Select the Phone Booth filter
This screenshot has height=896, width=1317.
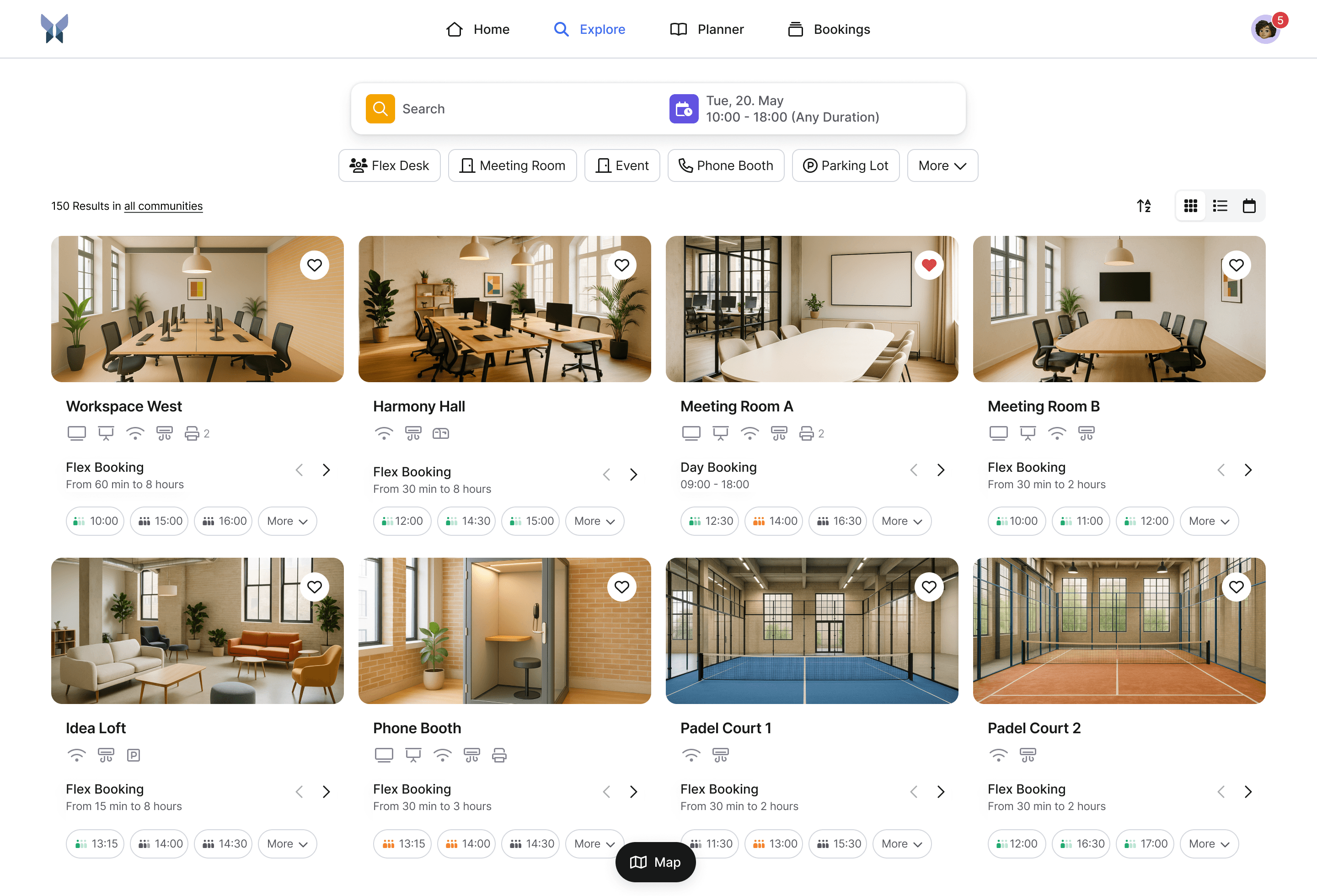click(x=726, y=165)
